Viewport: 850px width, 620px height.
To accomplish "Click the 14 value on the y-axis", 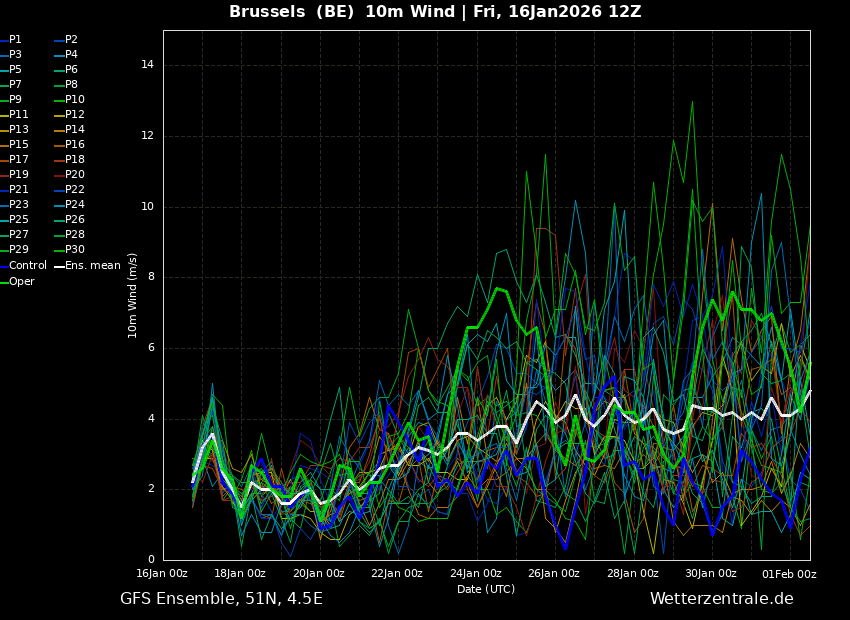I will tap(147, 65).
